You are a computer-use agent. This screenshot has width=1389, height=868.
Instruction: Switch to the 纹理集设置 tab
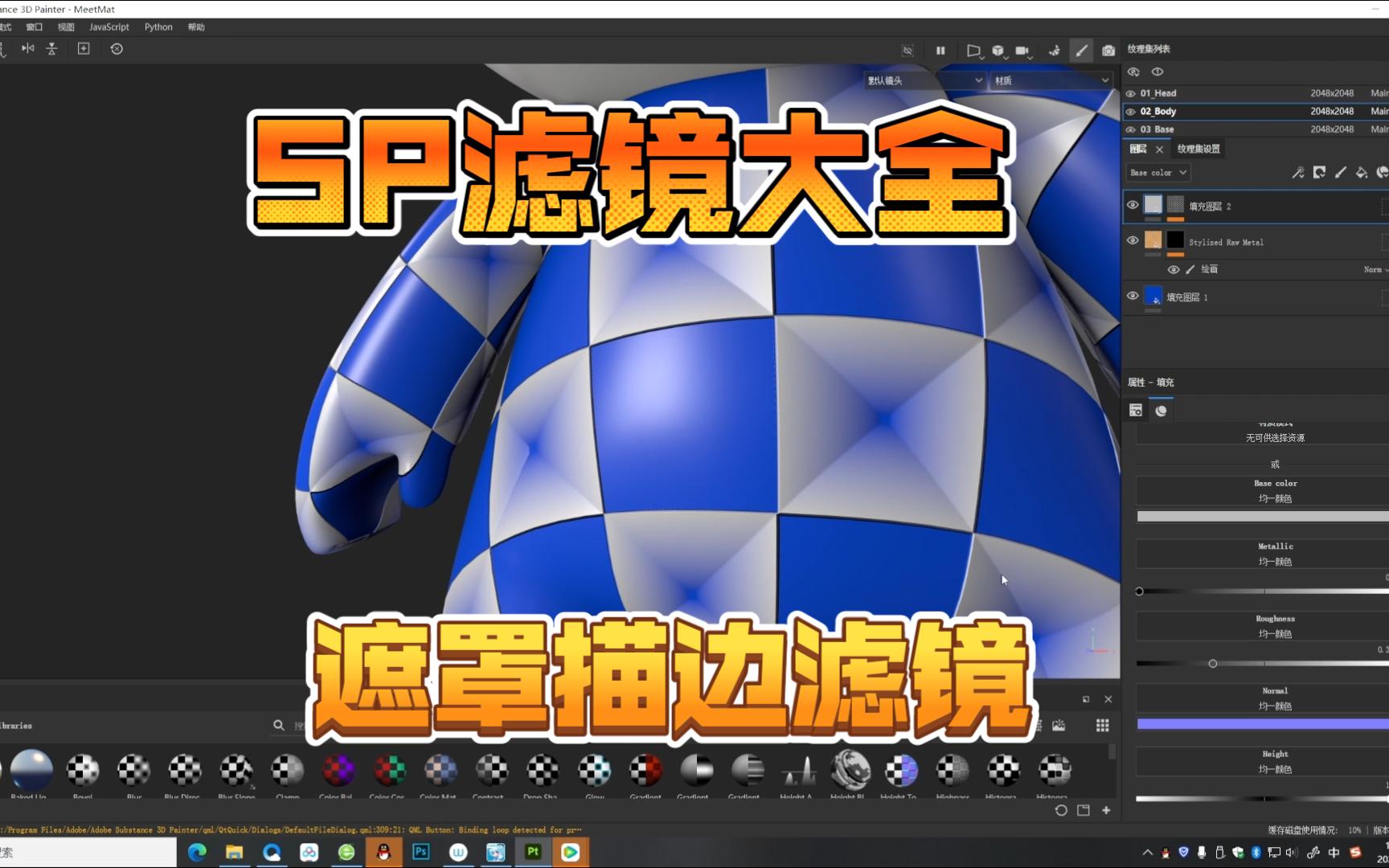click(x=1198, y=149)
